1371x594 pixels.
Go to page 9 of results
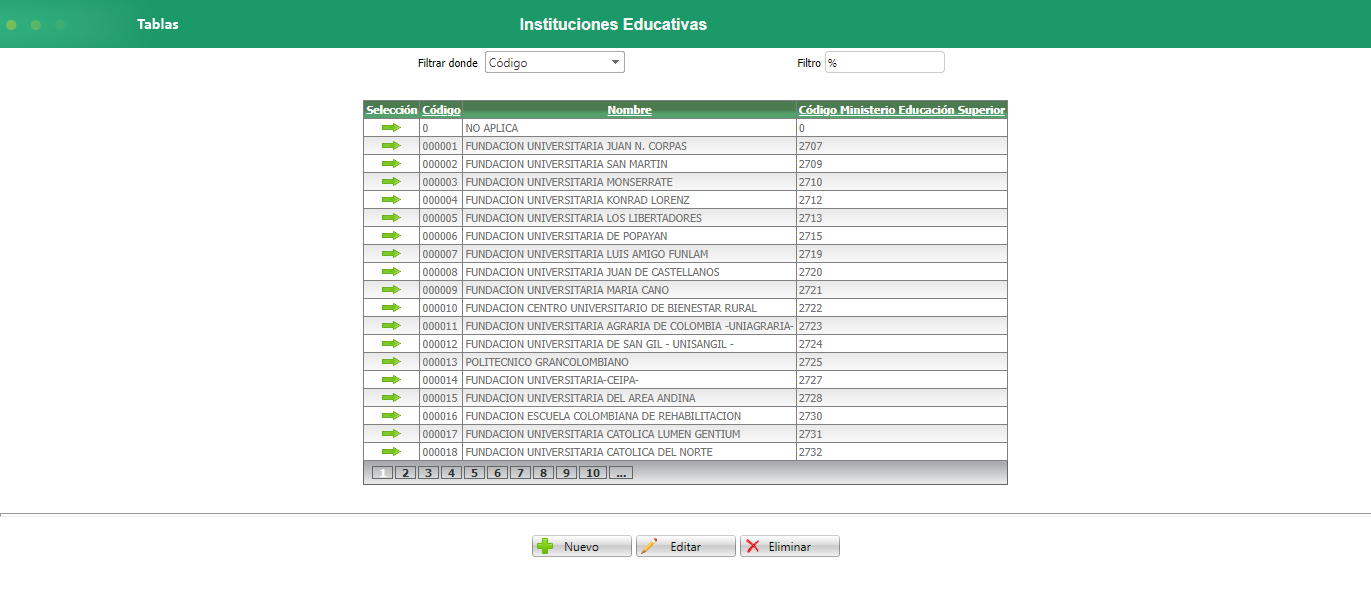[566, 473]
